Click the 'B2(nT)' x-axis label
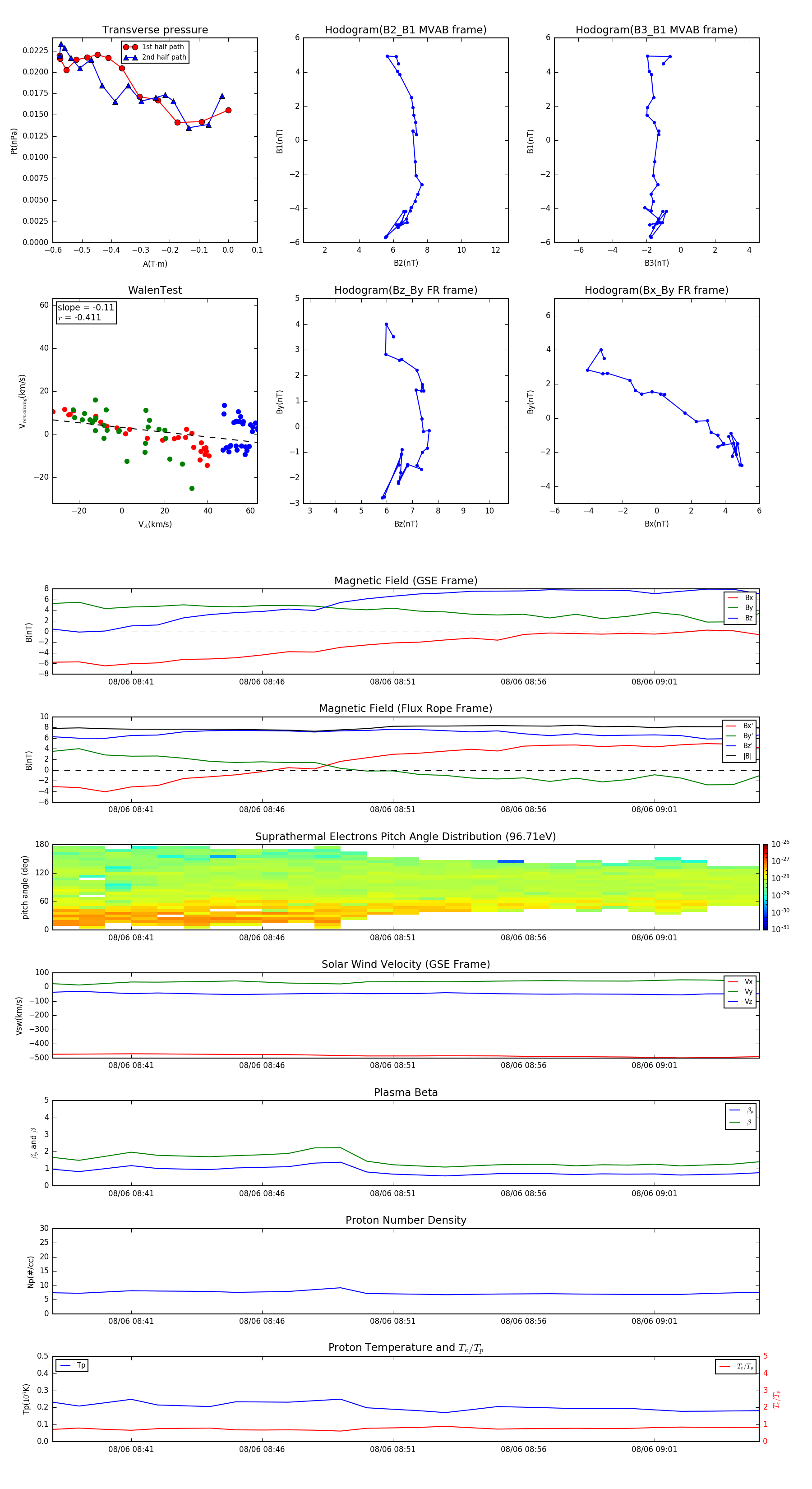This screenshot has width=812, height=1489. pyautogui.click(x=406, y=263)
